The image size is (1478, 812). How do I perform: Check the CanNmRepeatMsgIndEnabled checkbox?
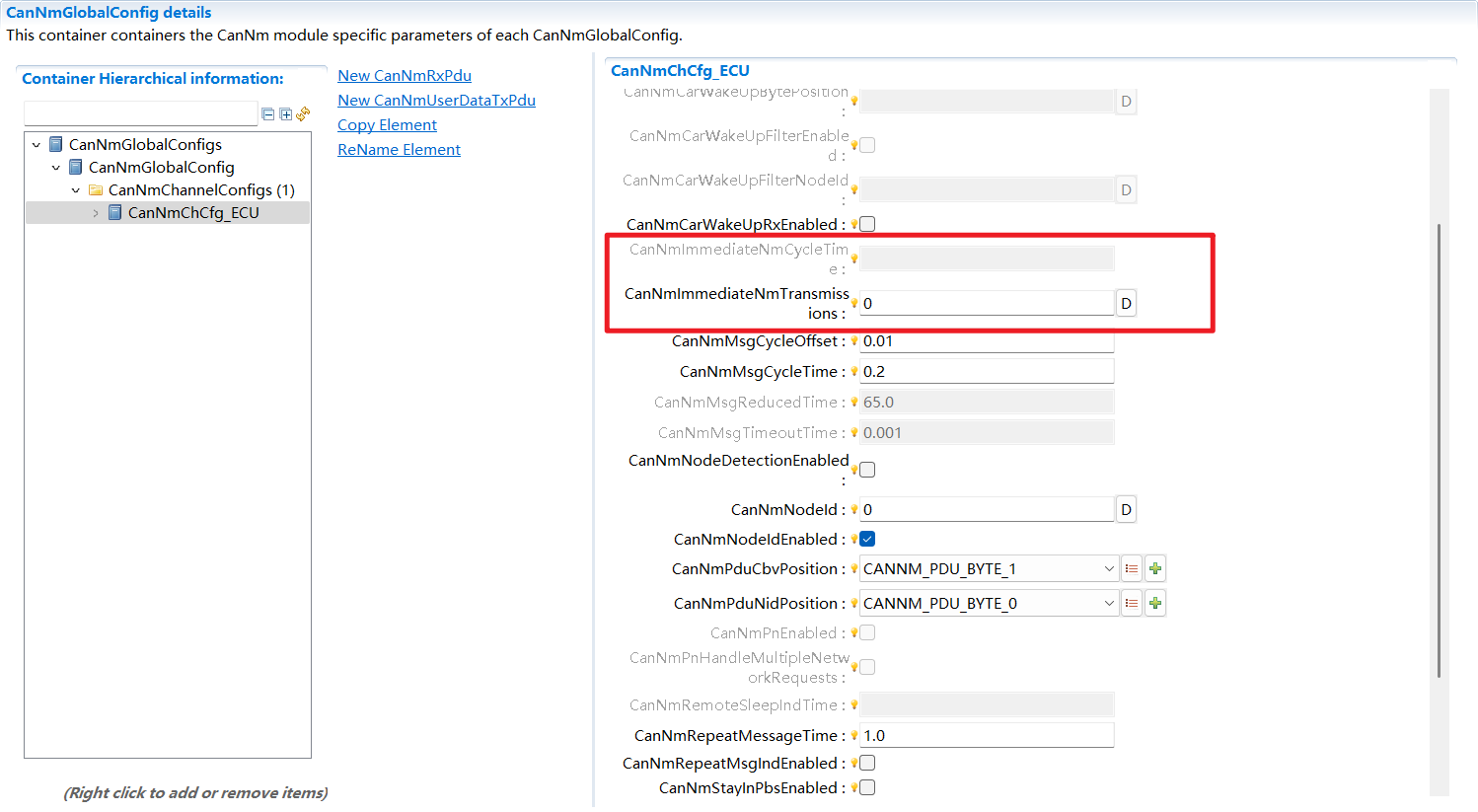point(867,764)
